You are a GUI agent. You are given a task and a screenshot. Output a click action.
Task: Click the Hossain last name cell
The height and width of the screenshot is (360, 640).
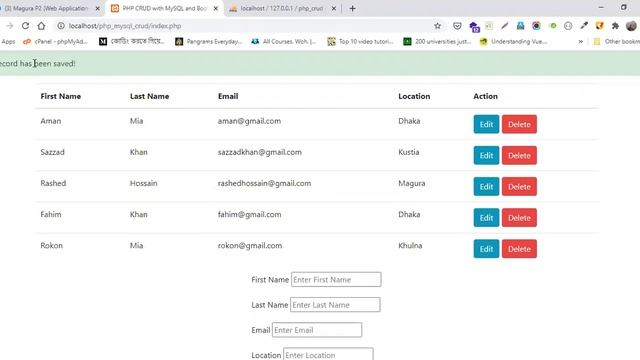[x=144, y=183]
